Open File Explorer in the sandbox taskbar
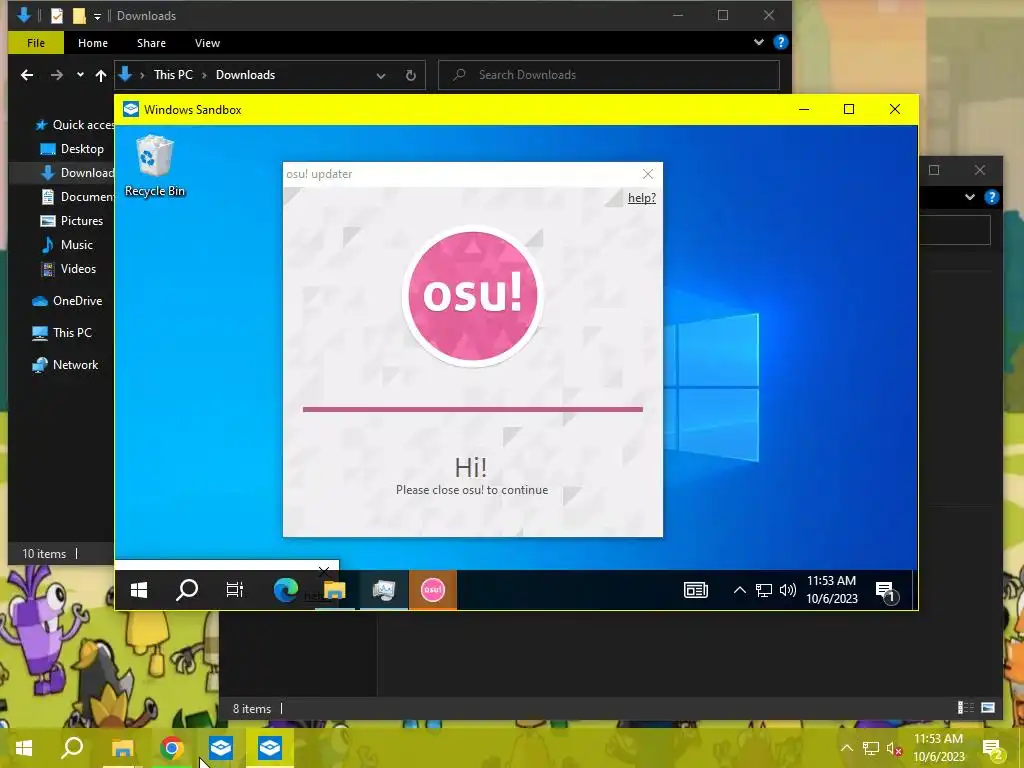1024x768 pixels. click(x=334, y=590)
